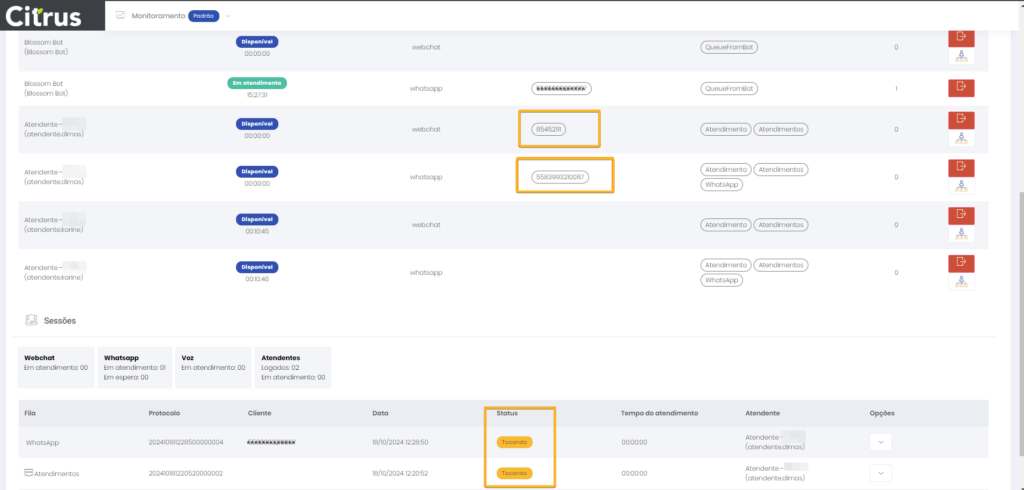Click queue hierarchy icon for atendente.dimas webchat row
1024x490 pixels.
coord(960,140)
